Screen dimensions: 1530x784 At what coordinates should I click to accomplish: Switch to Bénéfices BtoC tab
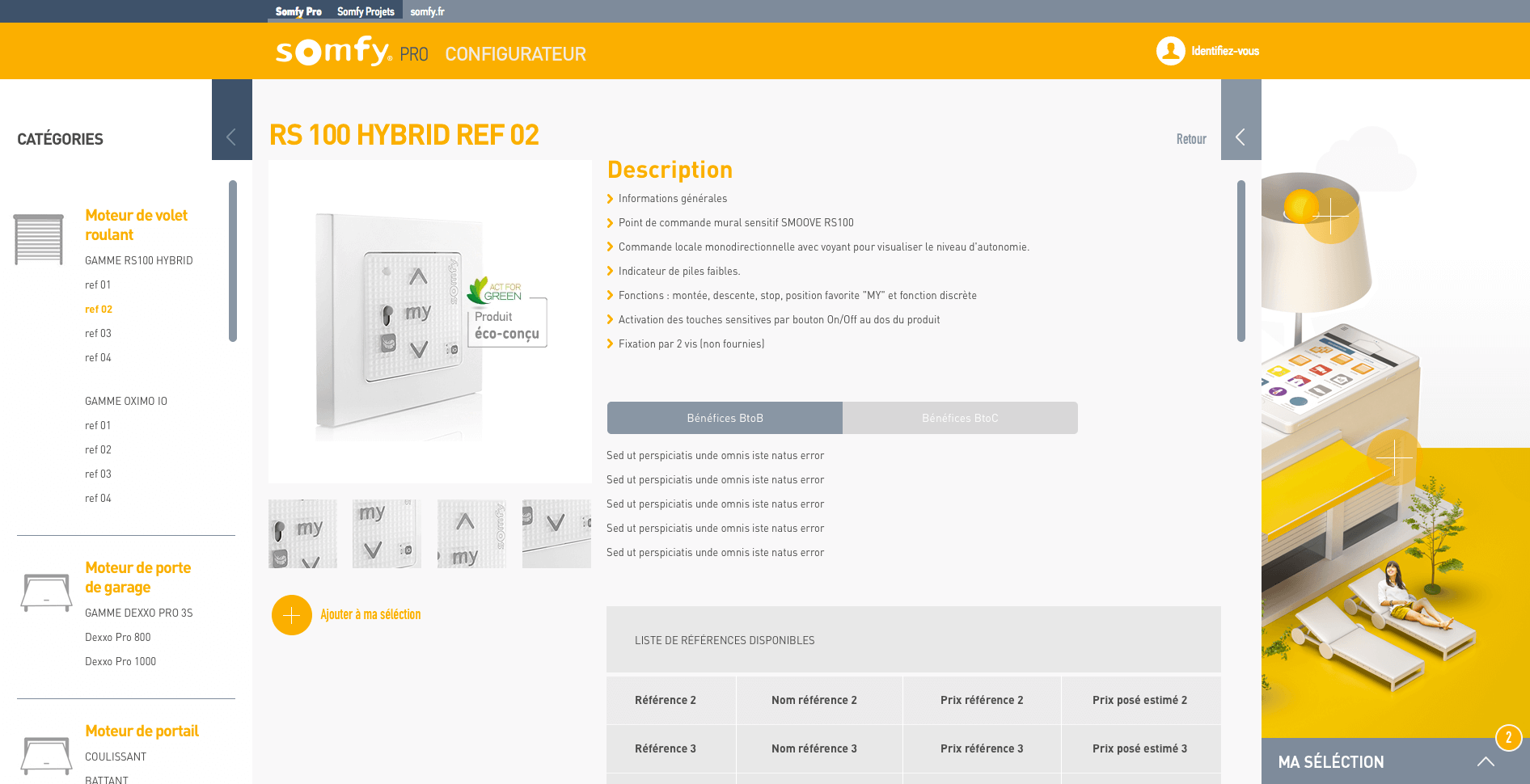(960, 418)
